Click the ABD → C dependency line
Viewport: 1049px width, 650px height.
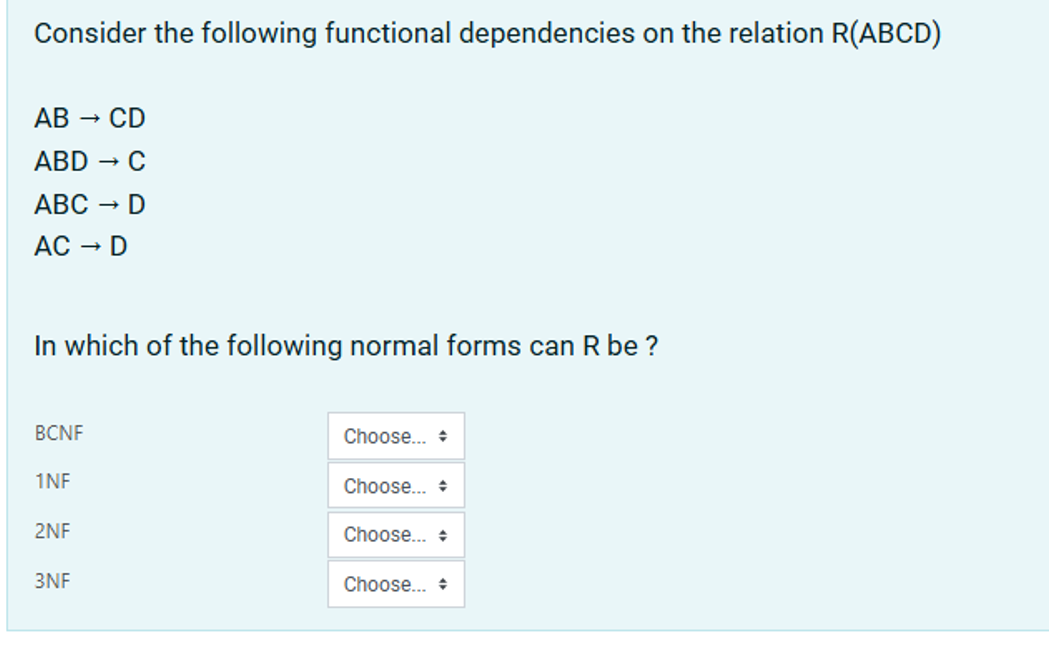[x=90, y=161]
